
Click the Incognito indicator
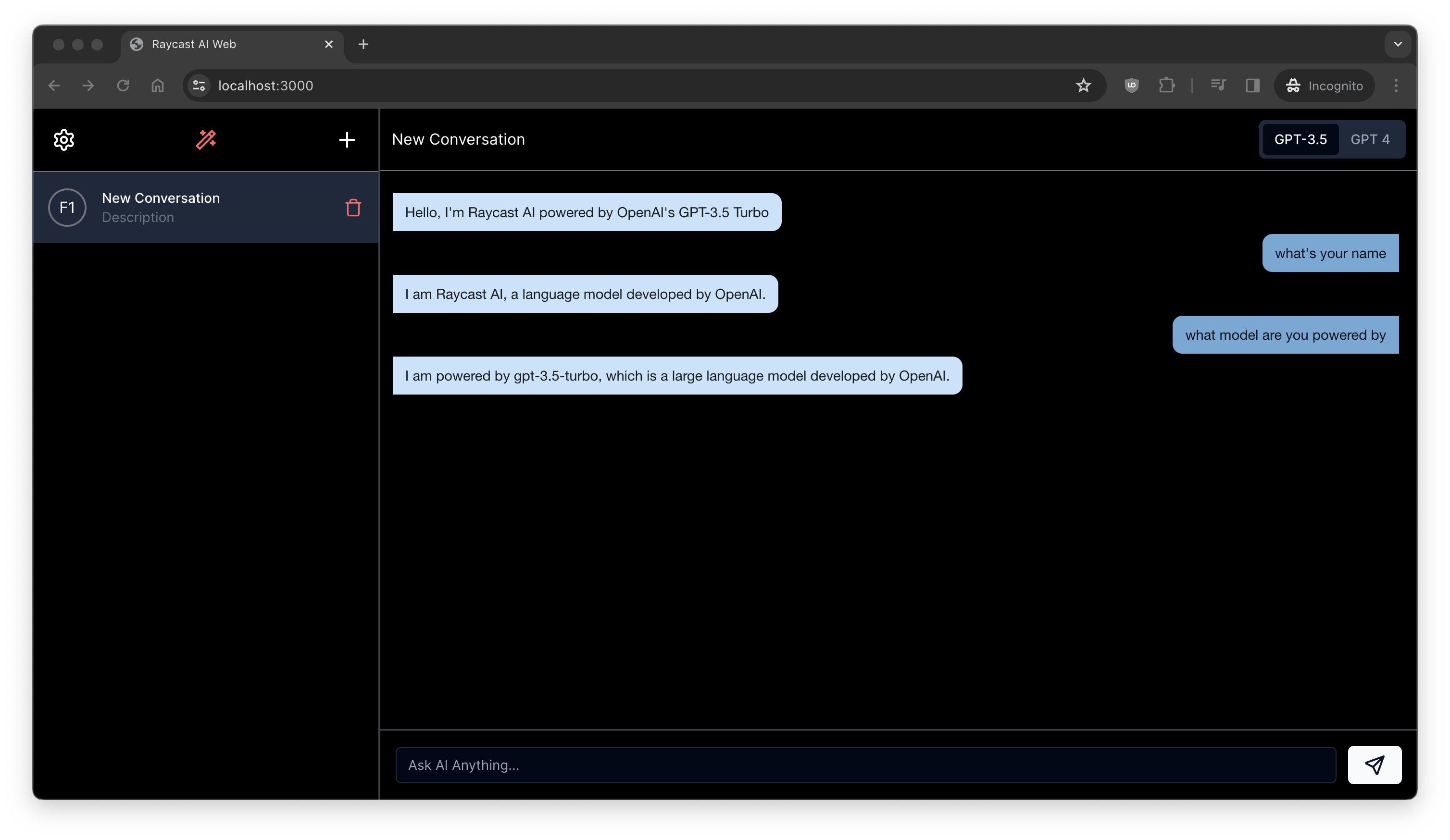pos(1324,86)
